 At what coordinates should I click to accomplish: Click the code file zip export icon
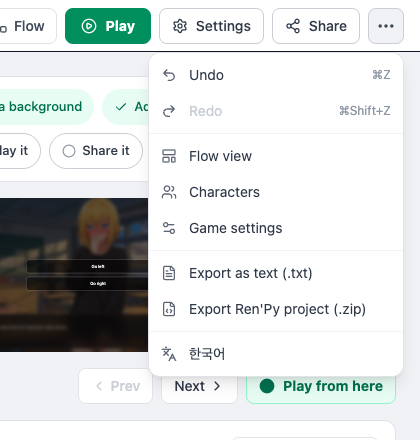169,309
